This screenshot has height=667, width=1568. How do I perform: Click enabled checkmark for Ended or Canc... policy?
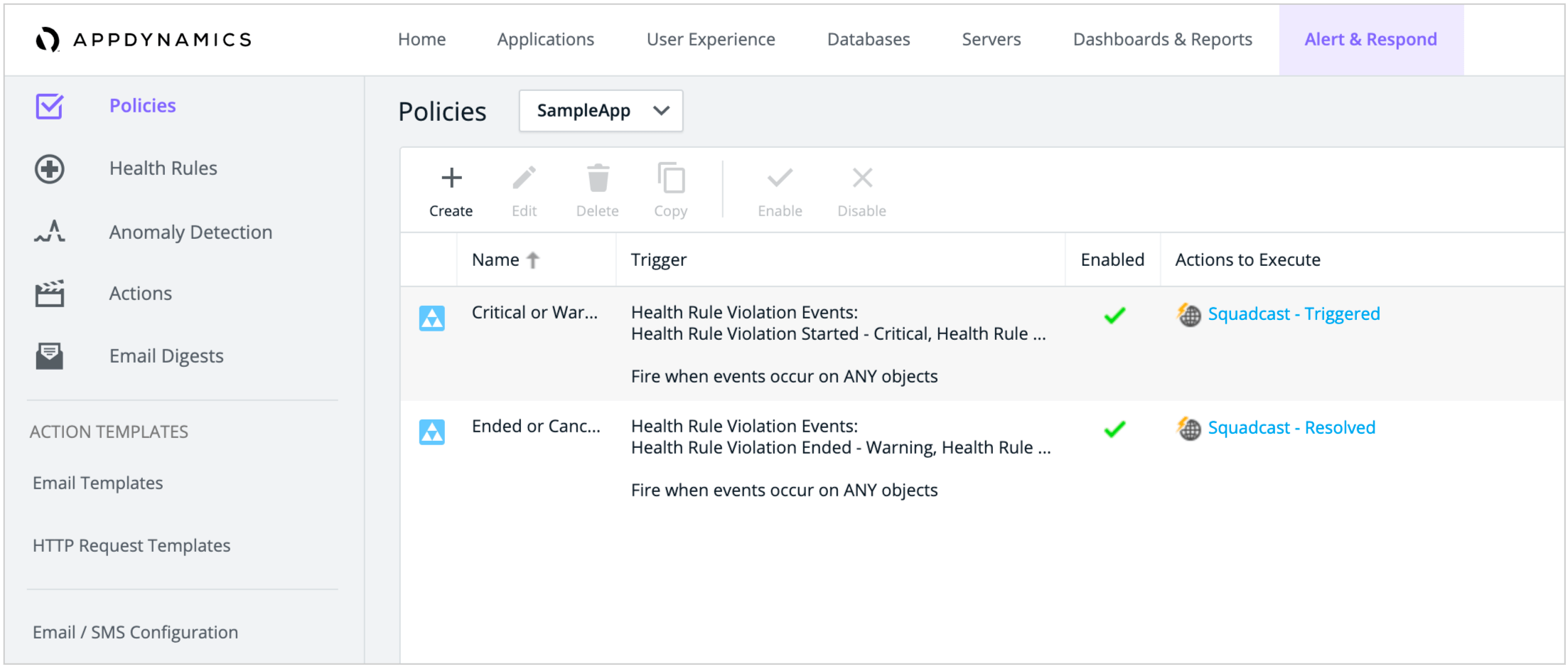pyautogui.click(x=1114, y=429)
